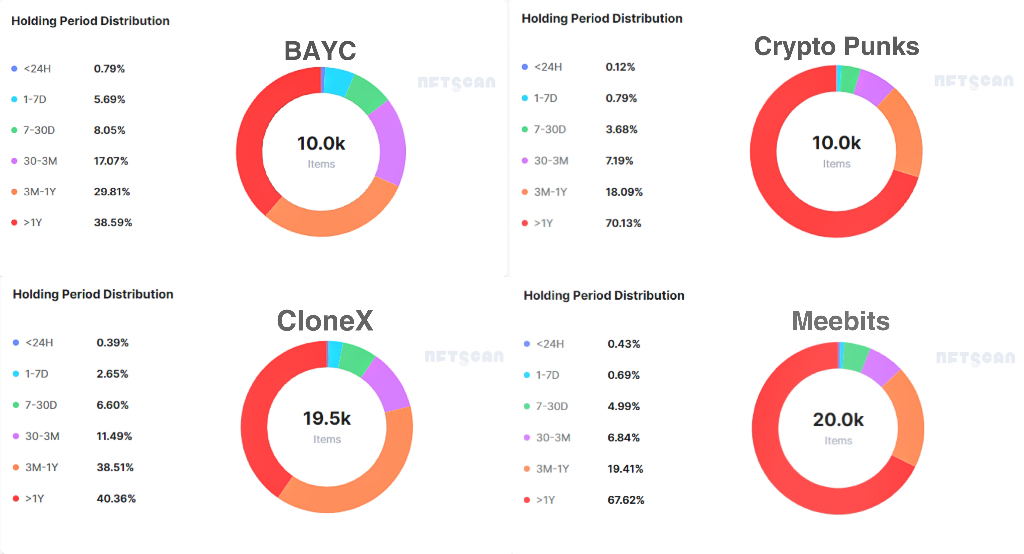The height and width of the screenshot is (554, 1024).
Task: Click the NFTScan watermark near Meebits chart
Action: pyautogui.click(x=975, y=358)
